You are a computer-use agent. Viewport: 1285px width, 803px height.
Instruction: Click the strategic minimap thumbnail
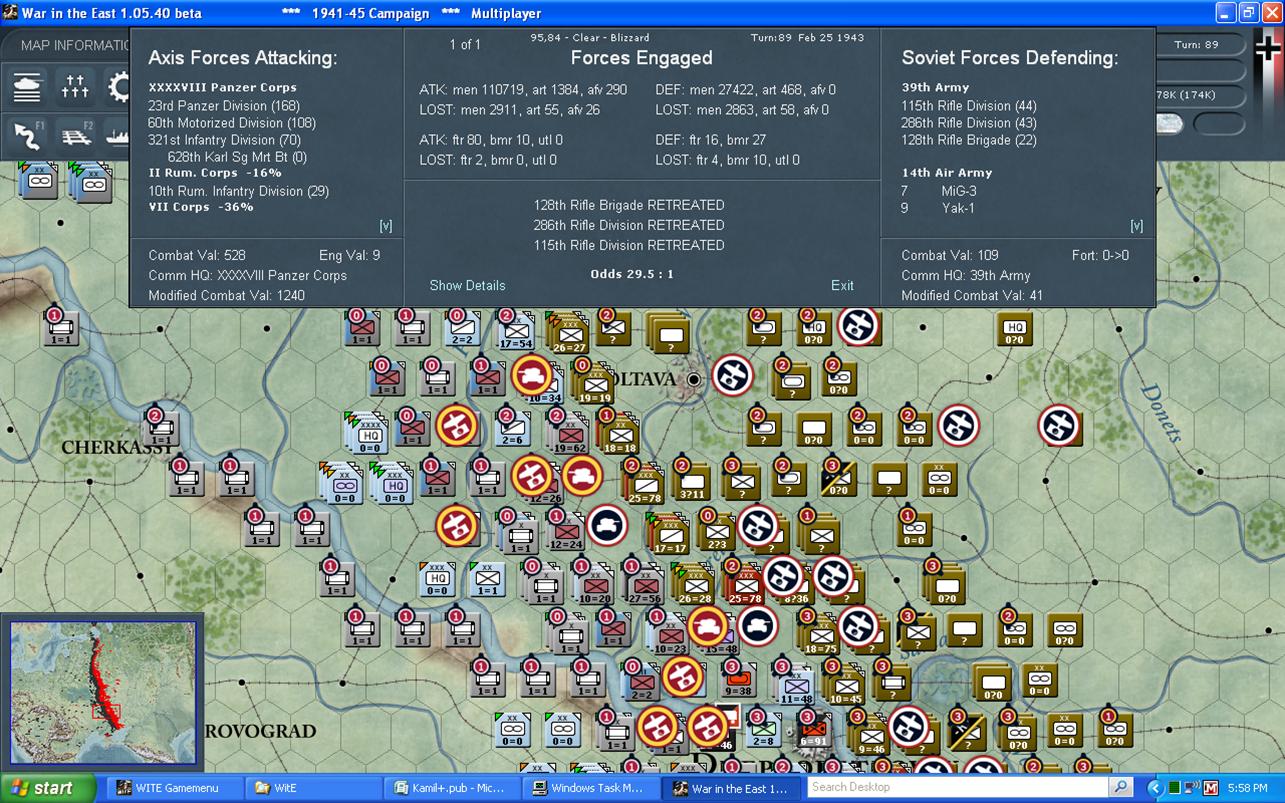101,692
